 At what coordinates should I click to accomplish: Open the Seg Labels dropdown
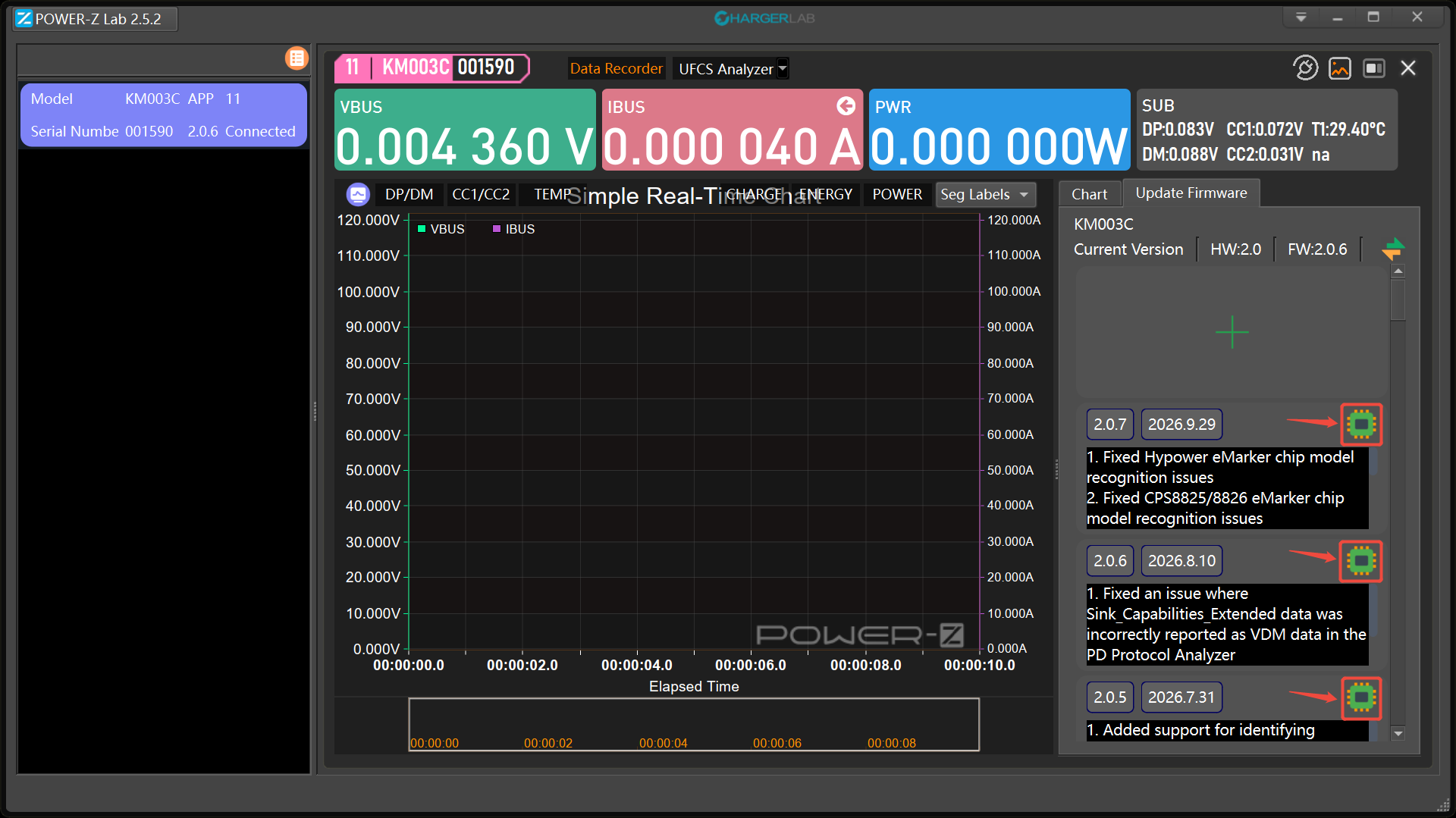[985, 195]
